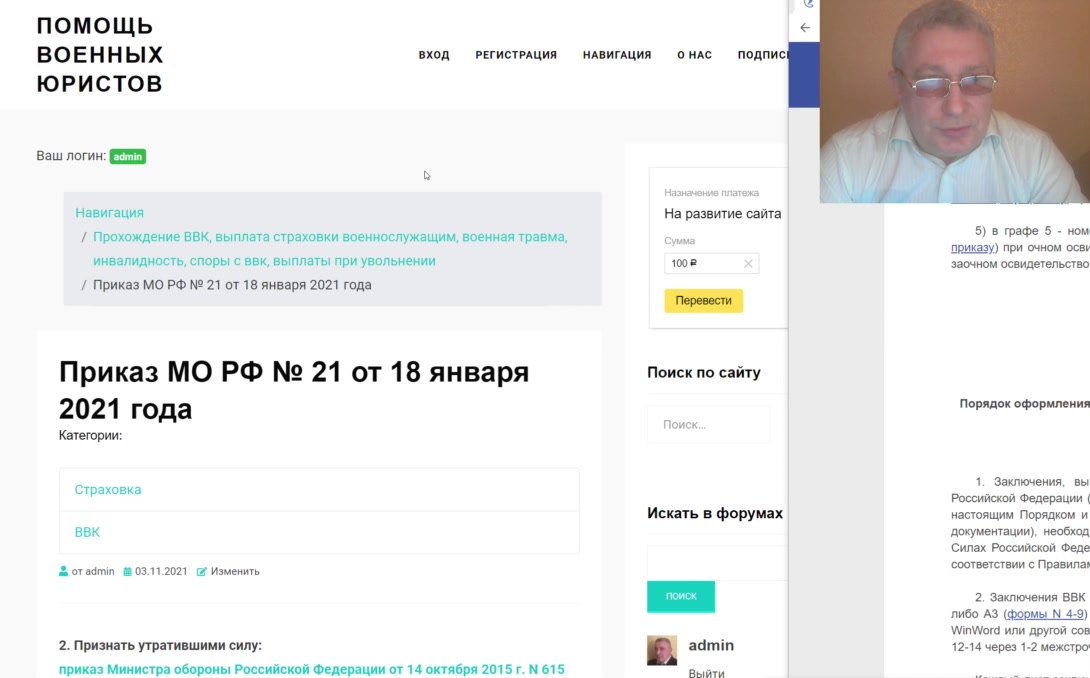Click the author user icon
The image size is (1090, 678).
[x=63, y=571]
